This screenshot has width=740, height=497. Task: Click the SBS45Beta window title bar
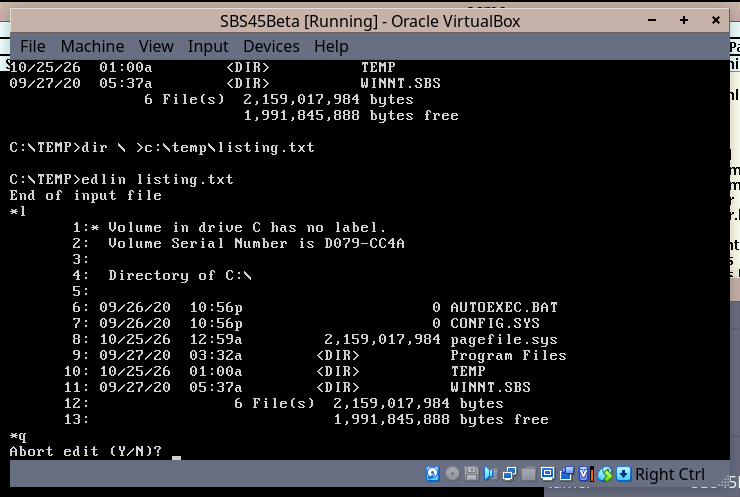370,21
